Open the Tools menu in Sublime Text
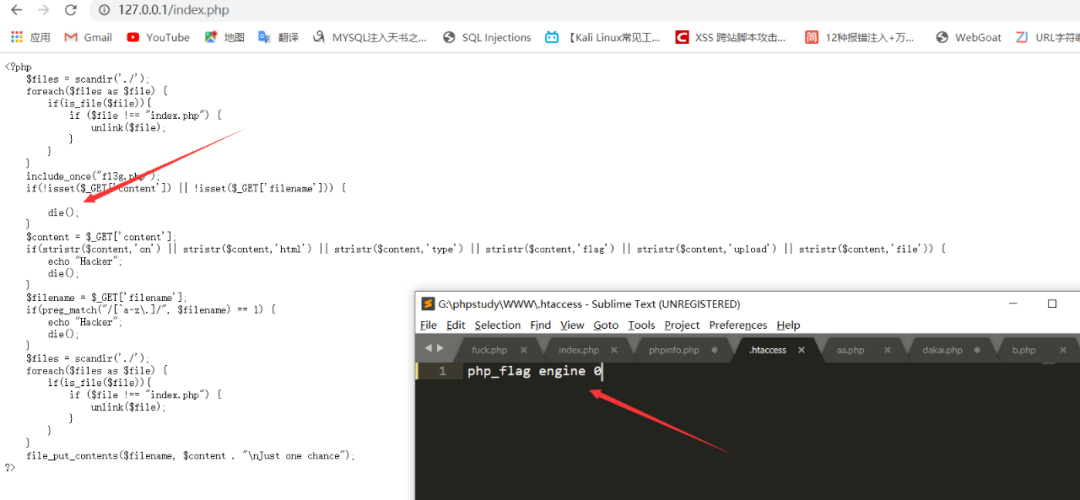This screenshot has height=500, width=1080. pyautogui.click(x=641, y=325)
